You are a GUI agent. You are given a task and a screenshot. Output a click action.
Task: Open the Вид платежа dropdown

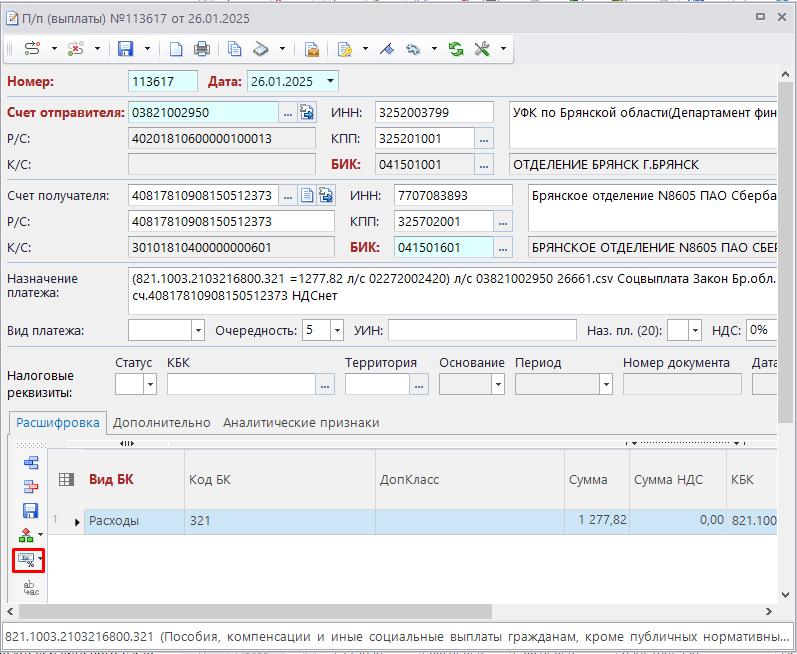point(196,330)
